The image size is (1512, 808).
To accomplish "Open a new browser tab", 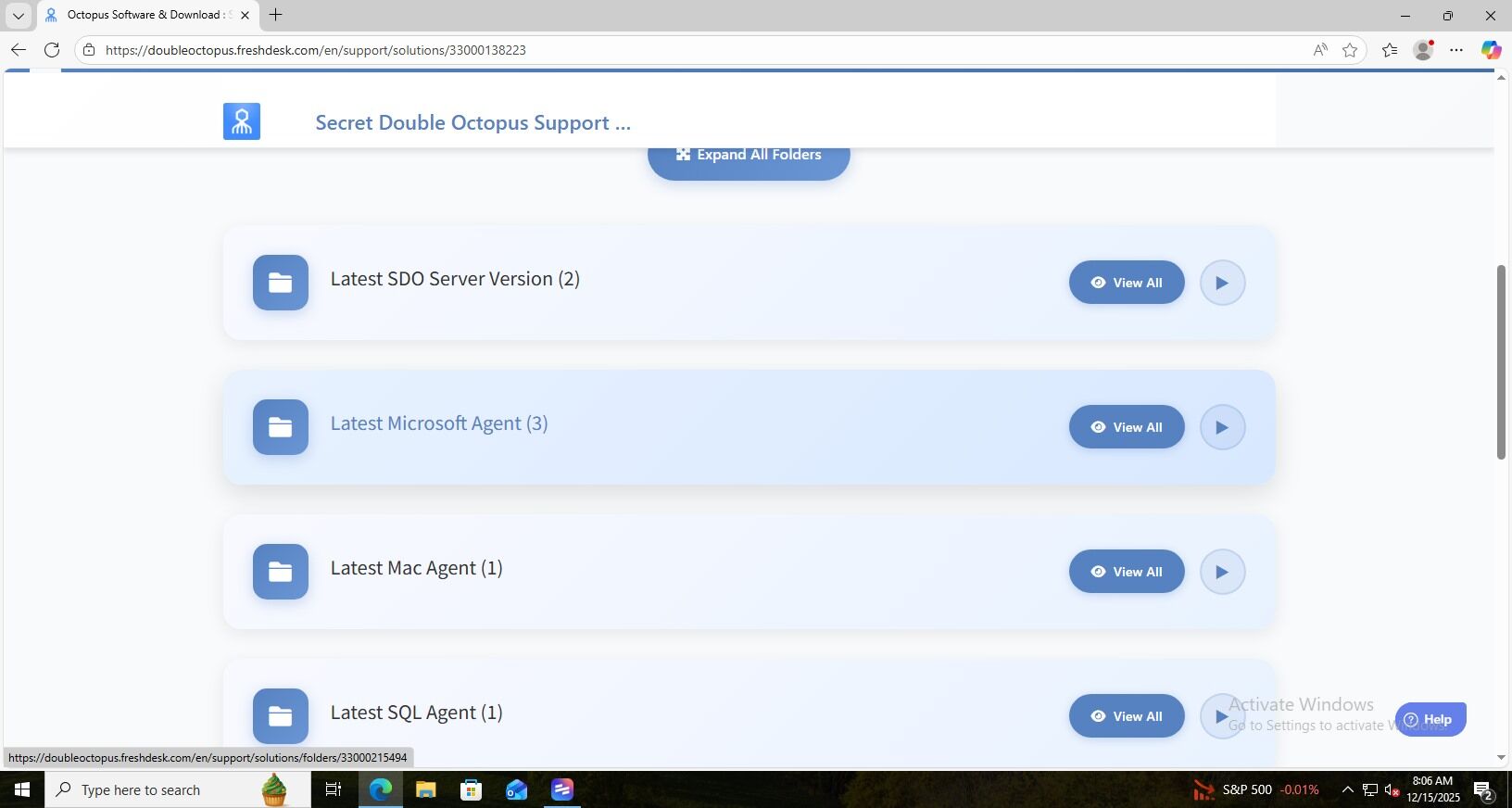I will (x=275, y=15).
